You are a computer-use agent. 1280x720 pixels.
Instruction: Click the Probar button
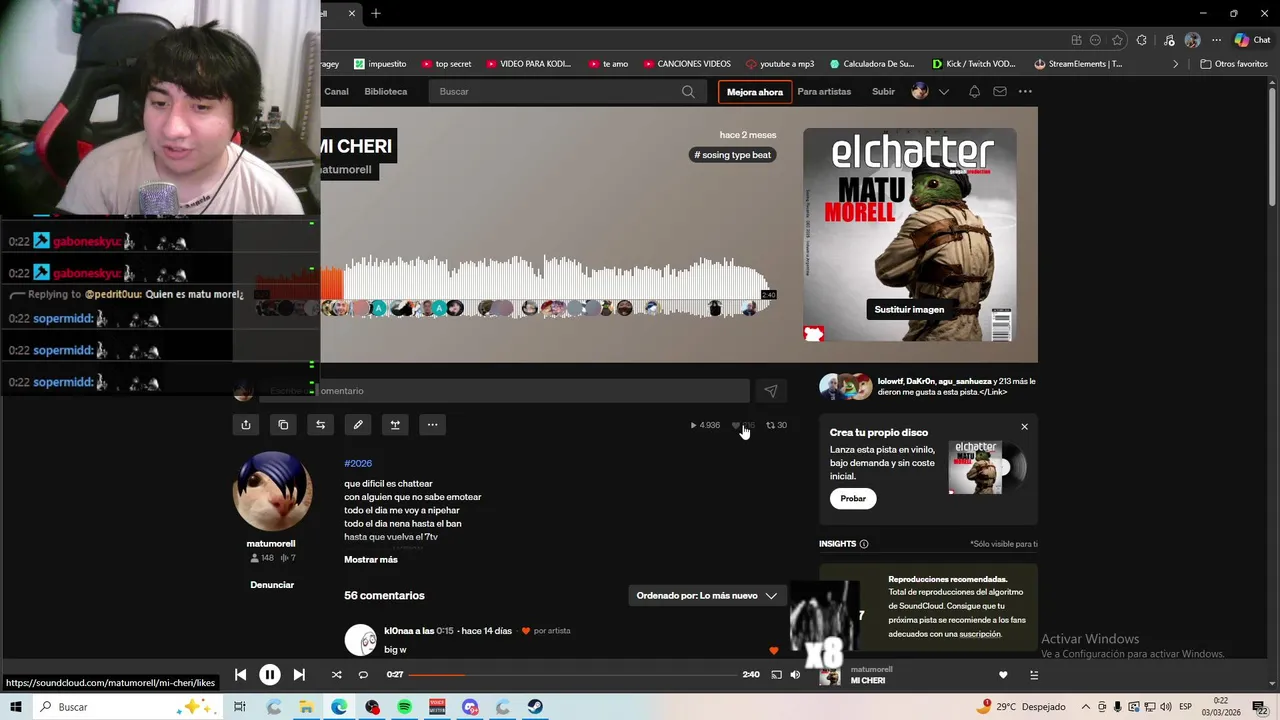coord(853,498)
